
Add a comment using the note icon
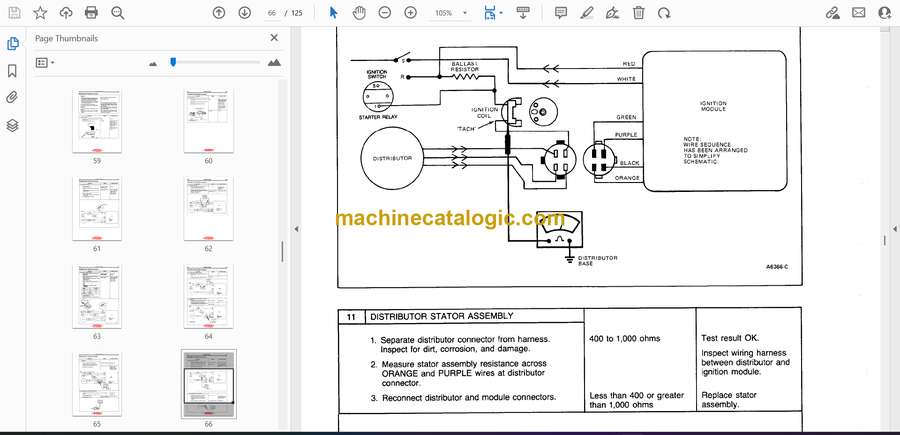[x=561, y=13]
